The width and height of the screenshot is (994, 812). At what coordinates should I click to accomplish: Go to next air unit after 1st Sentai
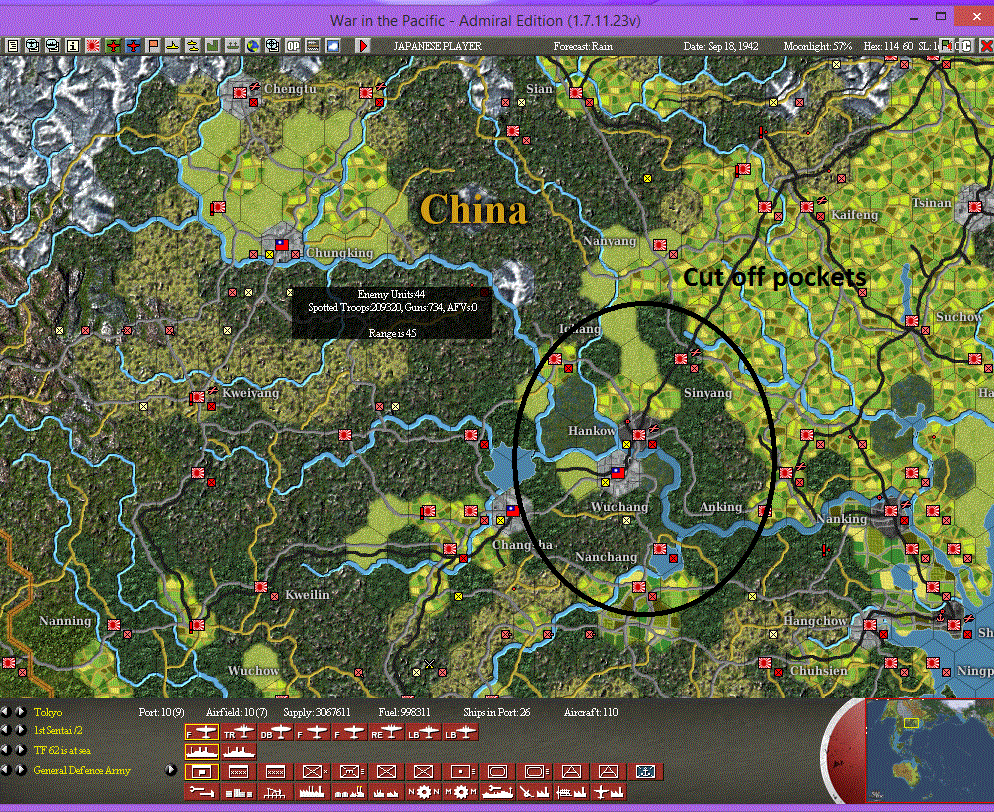pos(20,731)
